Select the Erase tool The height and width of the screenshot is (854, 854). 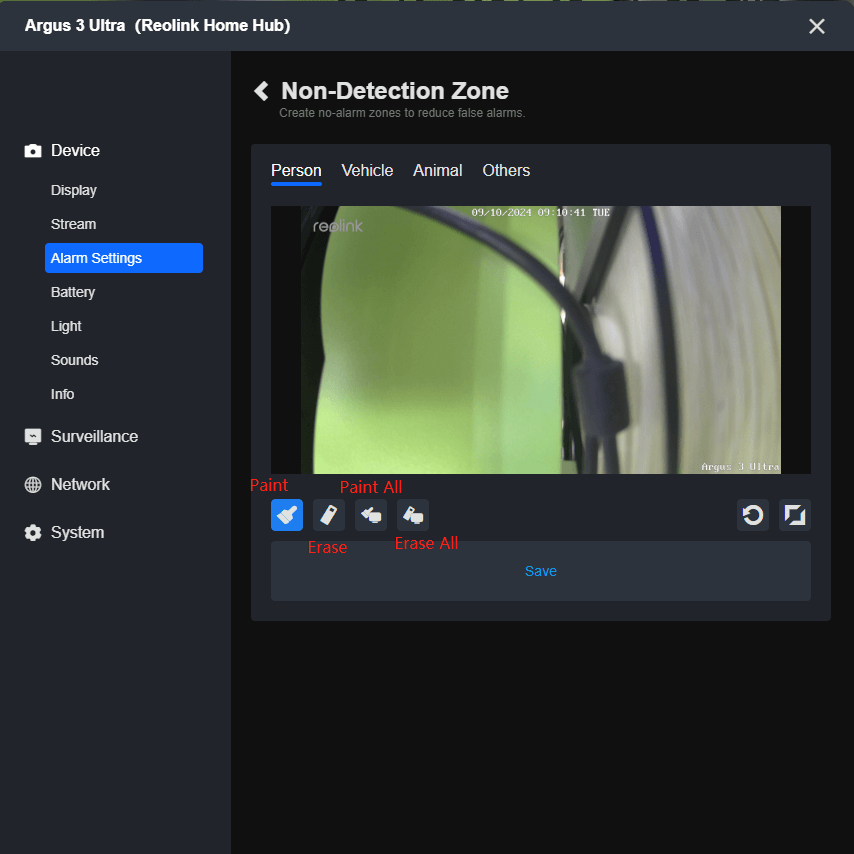[x=328, y=515]
